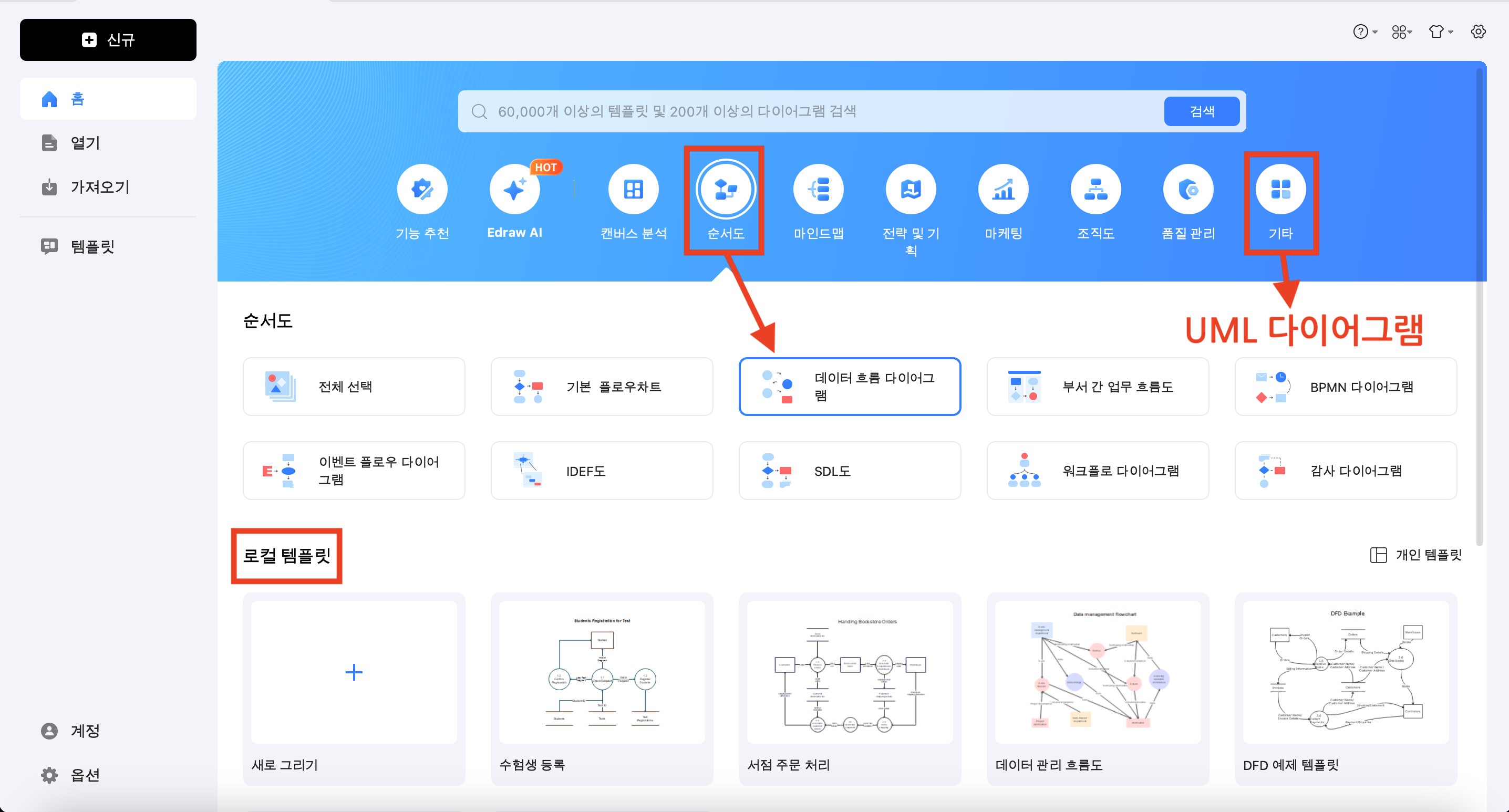
Task: Open the Edraw AI category icon
Action: (x=514, y=189)
